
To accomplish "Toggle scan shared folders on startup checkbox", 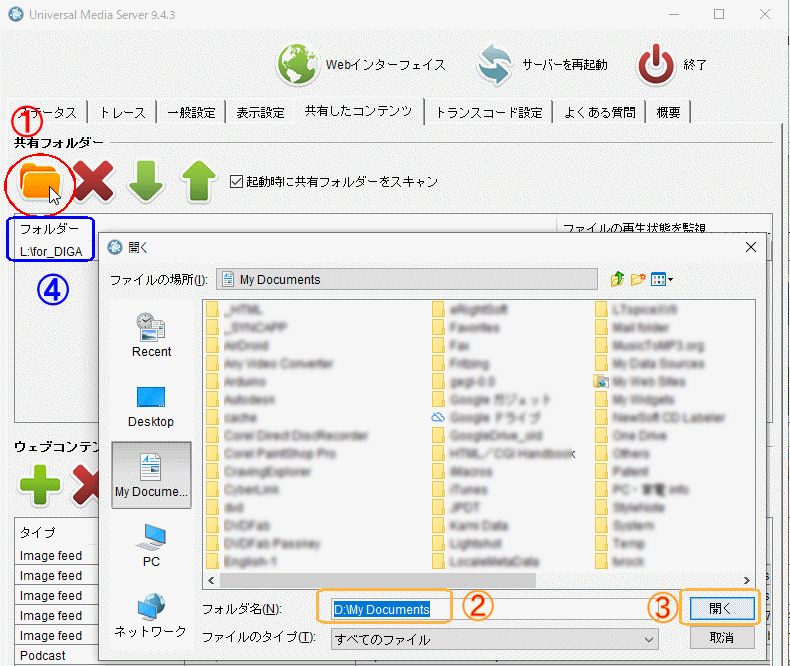I will click(237, 181).
